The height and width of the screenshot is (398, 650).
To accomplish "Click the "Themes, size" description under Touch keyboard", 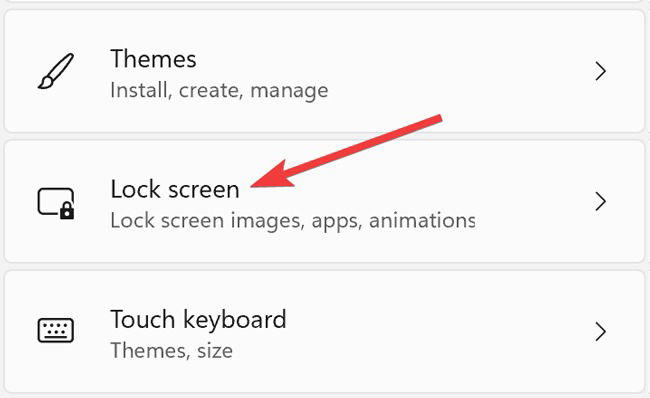I will pyautogui.click(x=172, y=351).
